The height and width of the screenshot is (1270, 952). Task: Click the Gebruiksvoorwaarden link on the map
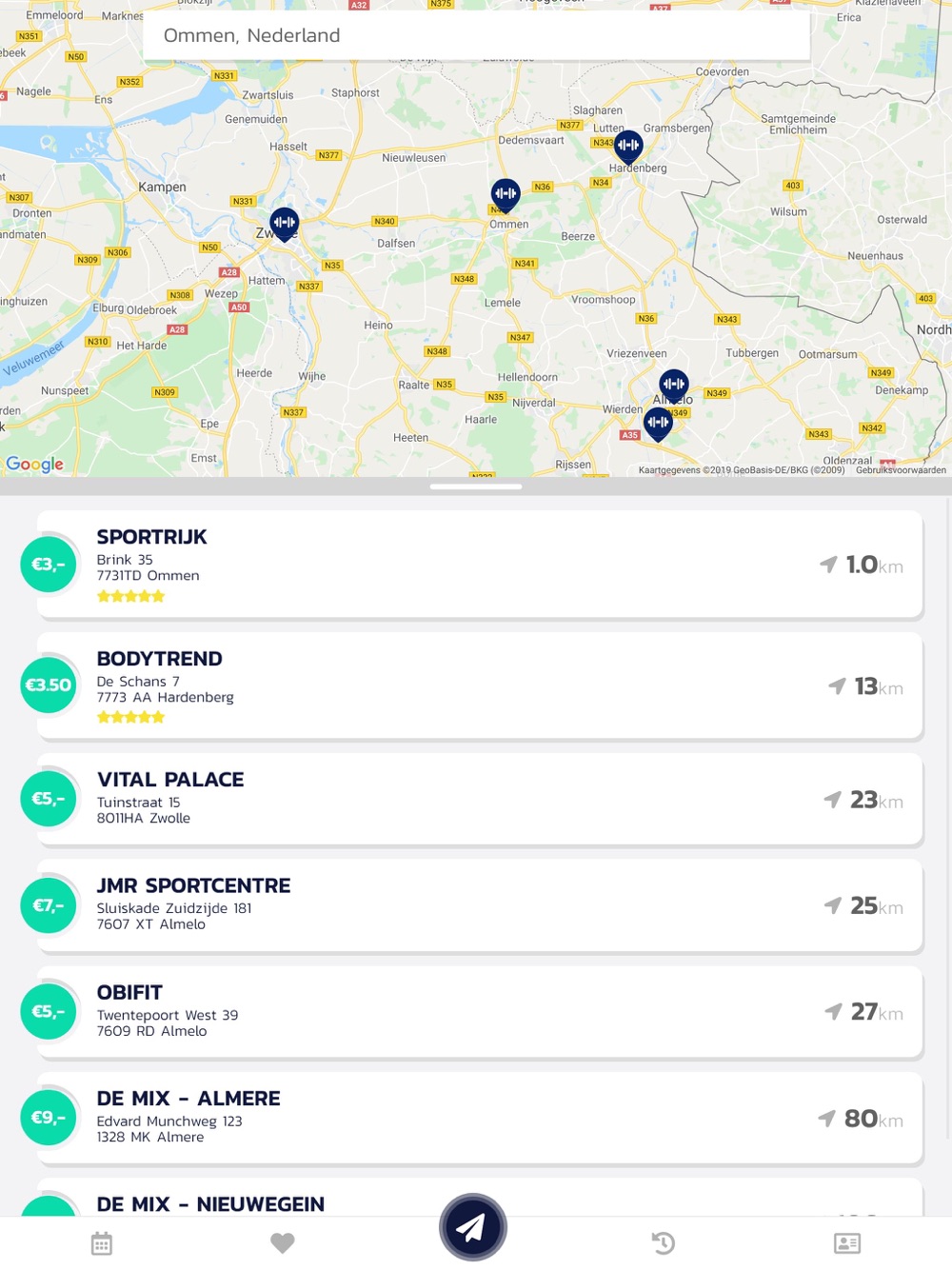(901, 470)
